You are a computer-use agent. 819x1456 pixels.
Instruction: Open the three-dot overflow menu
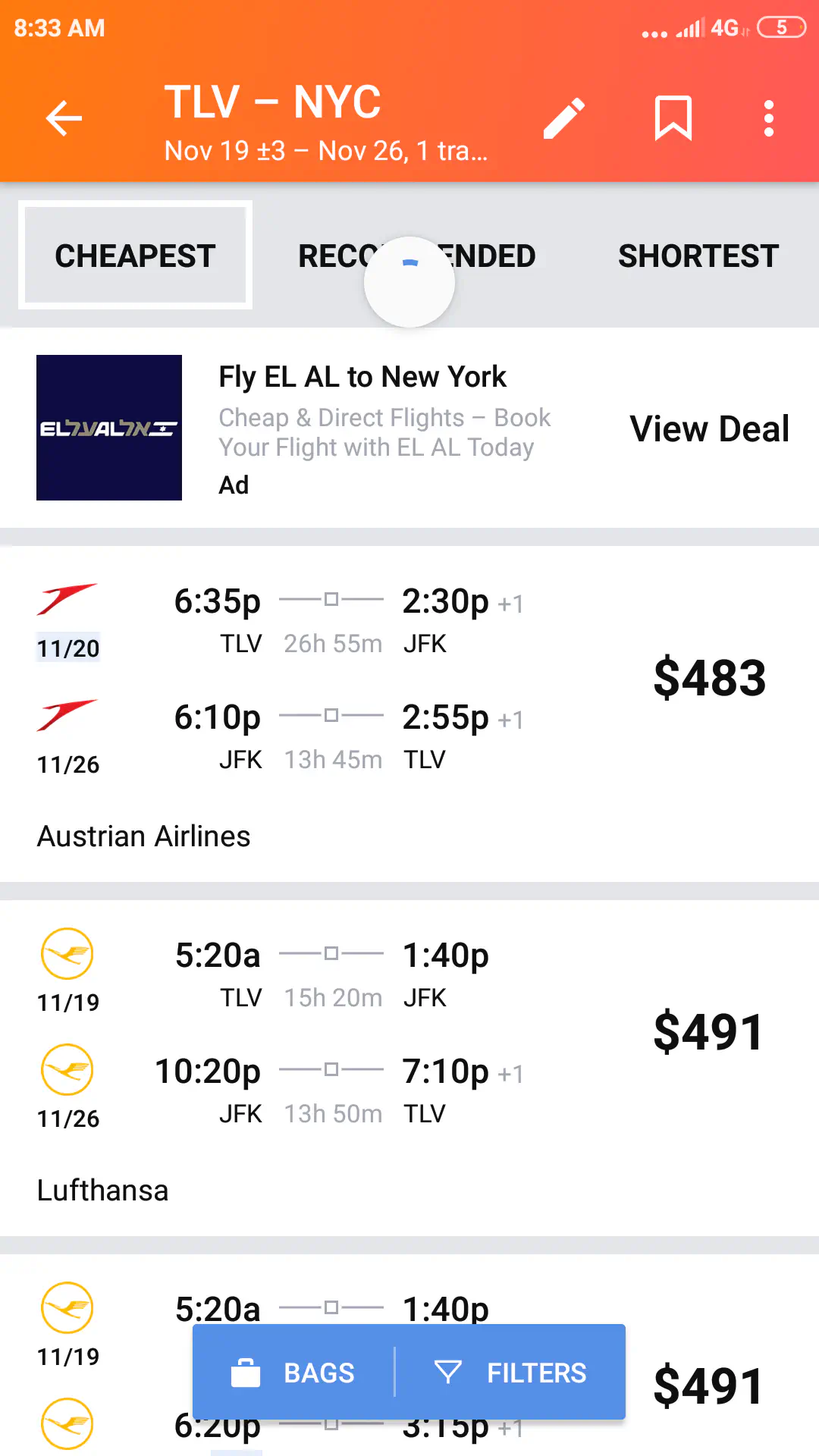tap(769, 118)
